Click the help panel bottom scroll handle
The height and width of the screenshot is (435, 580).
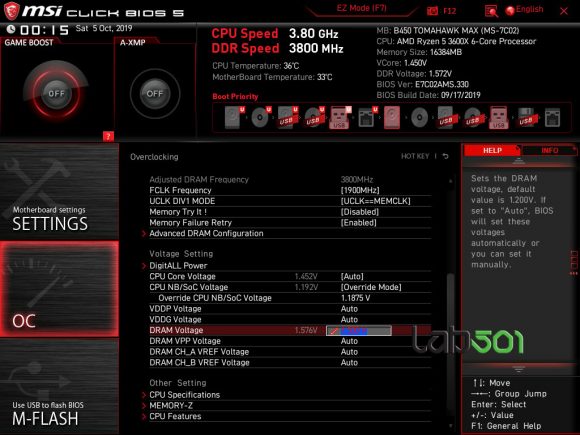518,369
